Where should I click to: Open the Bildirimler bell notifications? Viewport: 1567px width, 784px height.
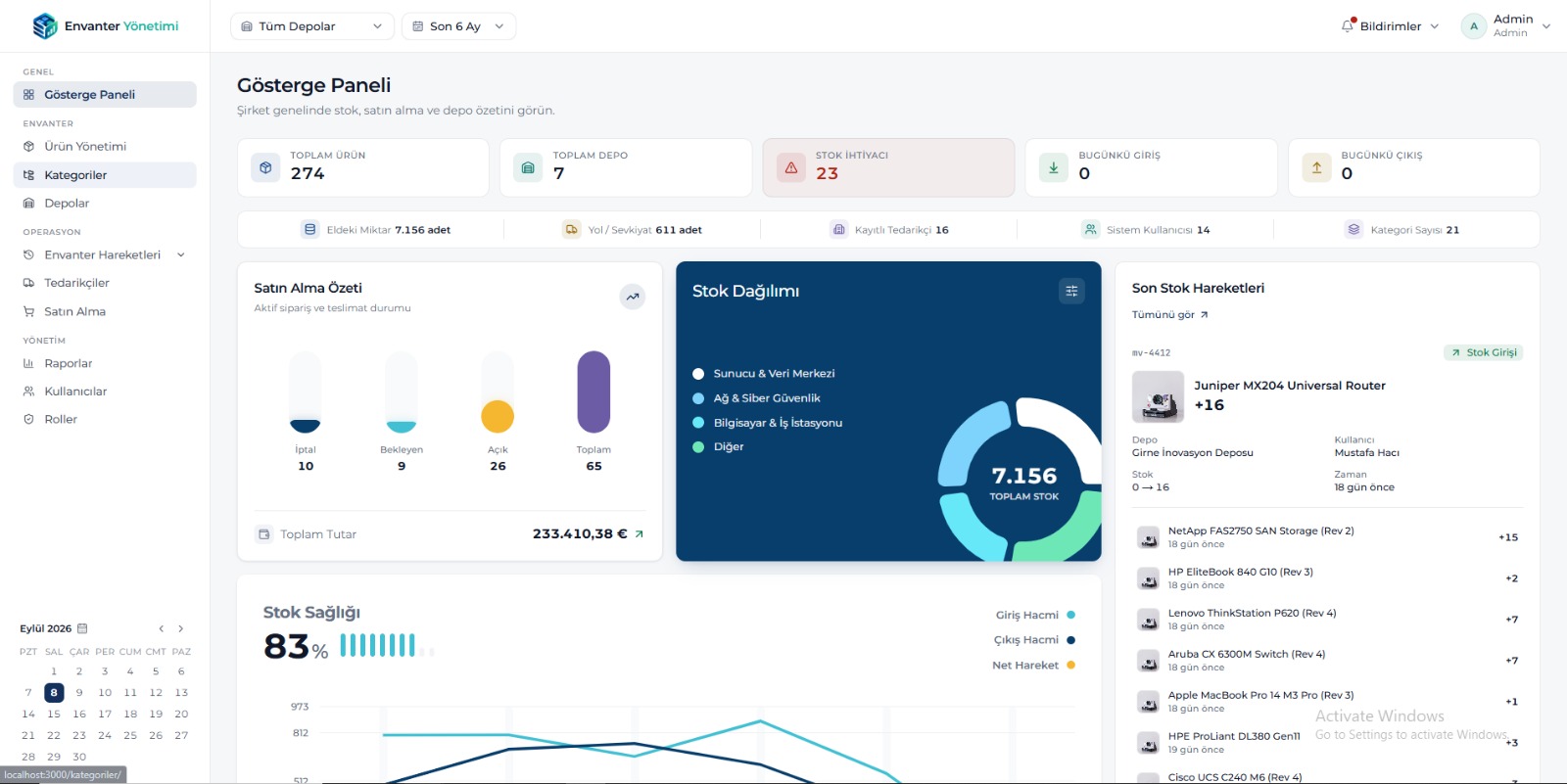click(1348, 26)
